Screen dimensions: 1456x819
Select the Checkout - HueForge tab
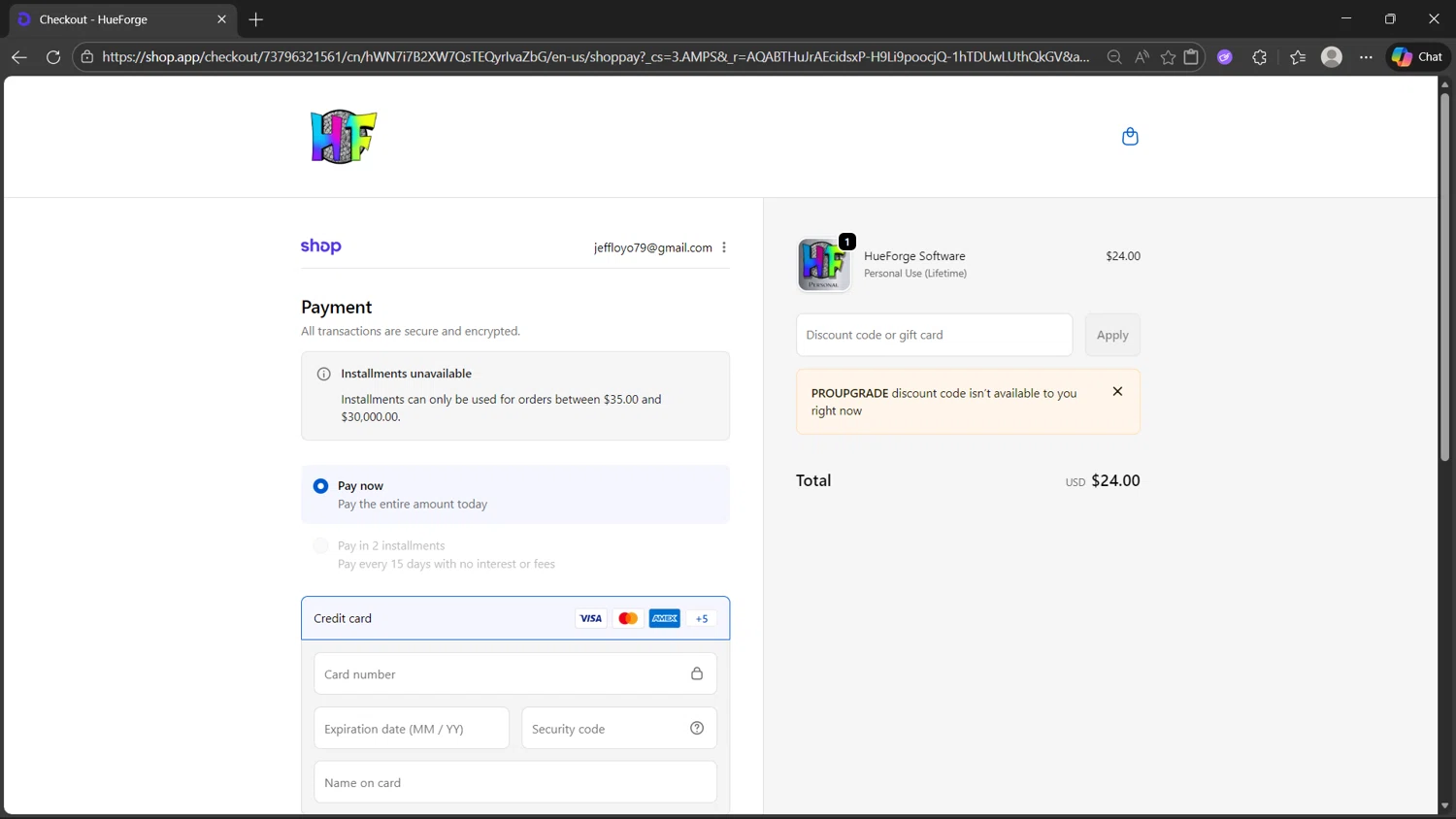(121, 19)
